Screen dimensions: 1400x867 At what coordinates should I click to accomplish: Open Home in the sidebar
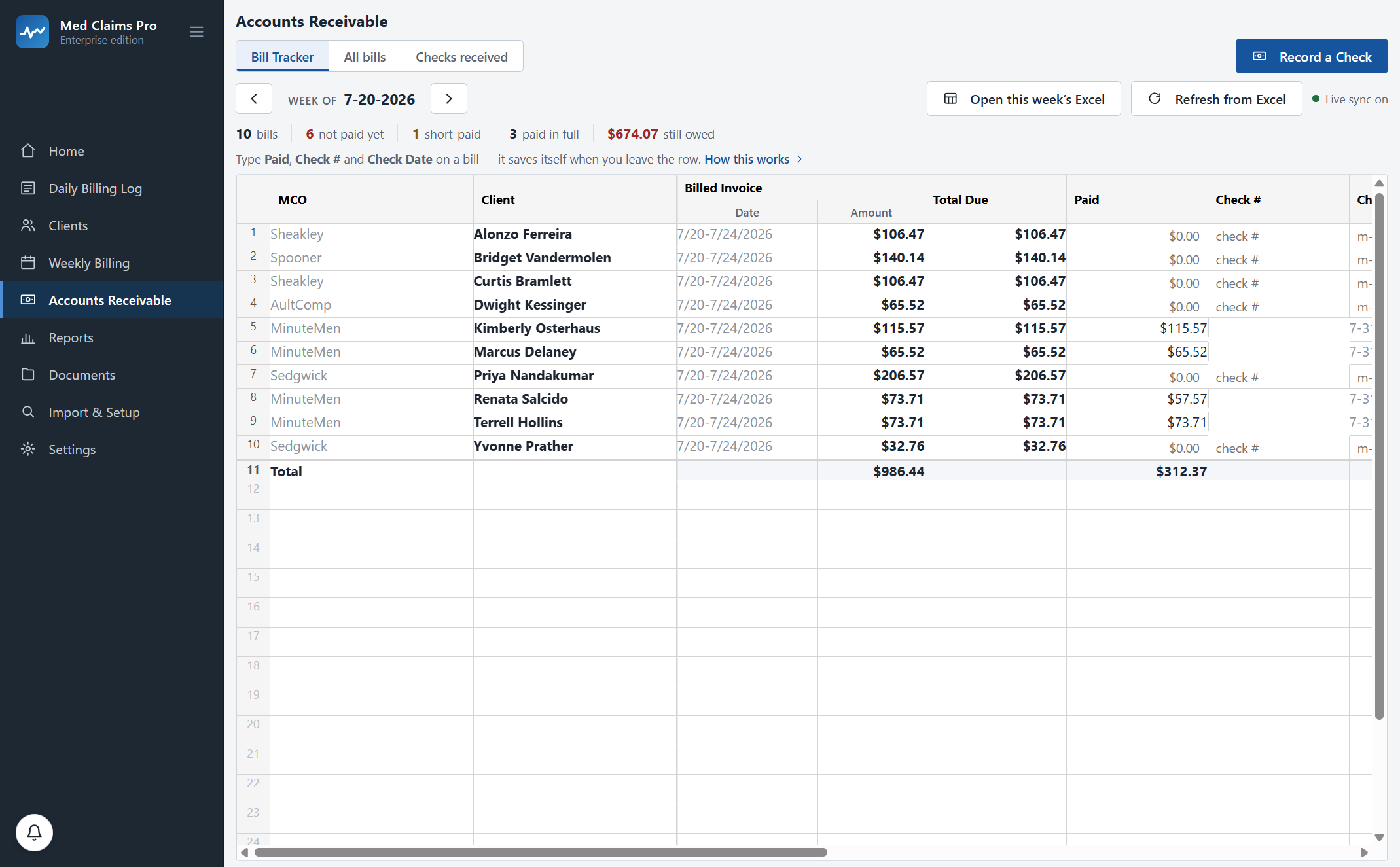pos(112,150)
